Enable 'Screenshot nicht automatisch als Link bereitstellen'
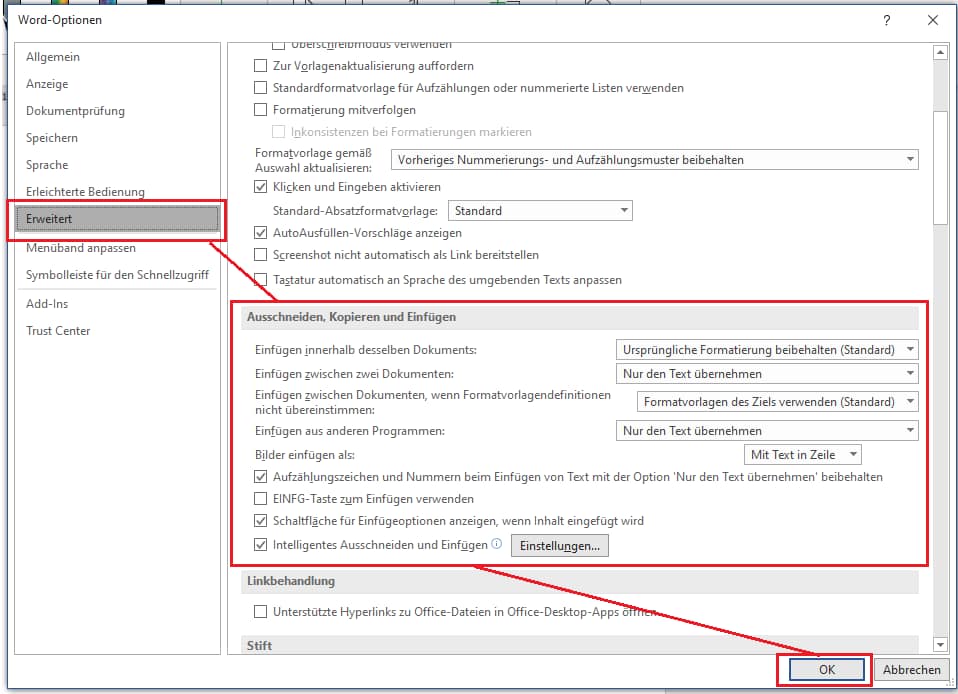This screenshot has height=694, width=958. coord(262,255)
